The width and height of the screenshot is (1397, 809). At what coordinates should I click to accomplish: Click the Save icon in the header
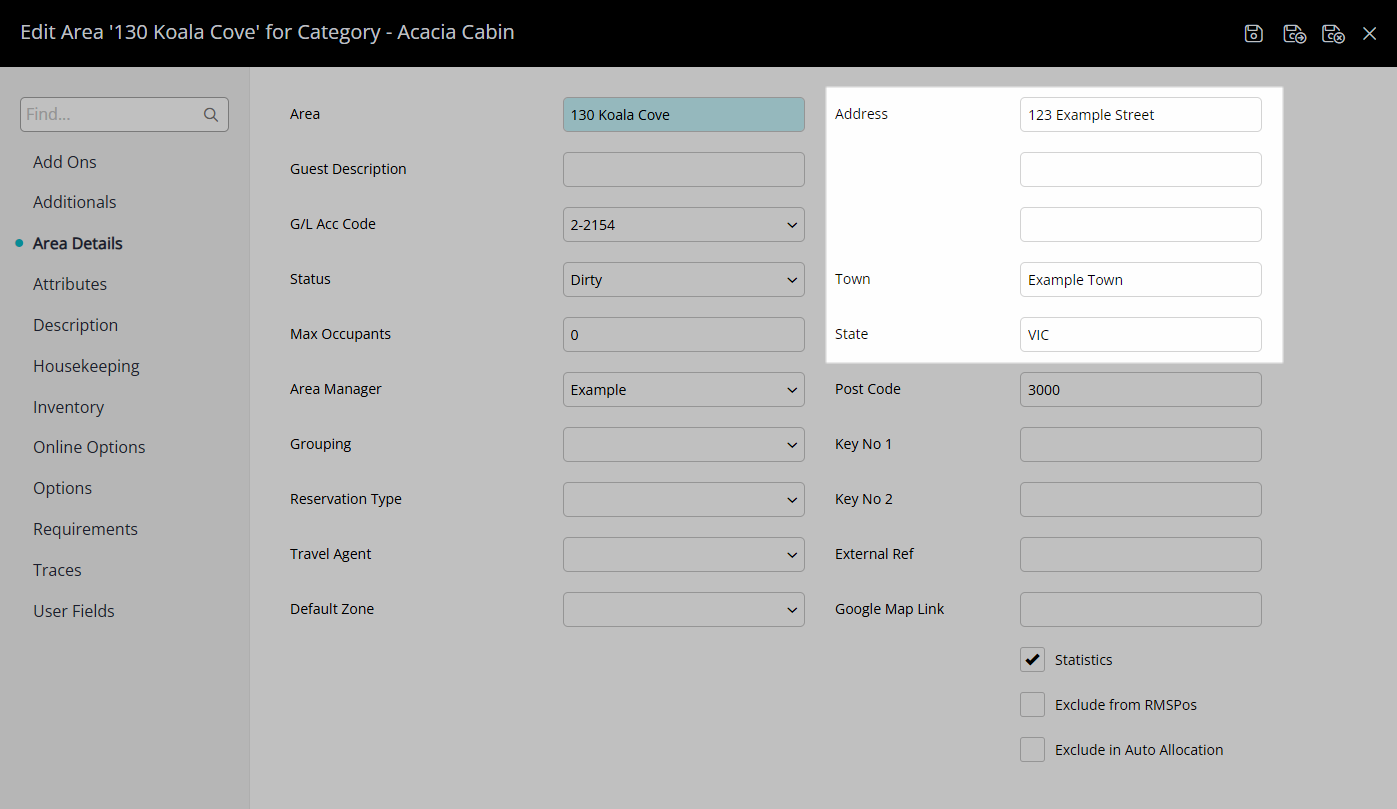click(x=1253, y=33)
